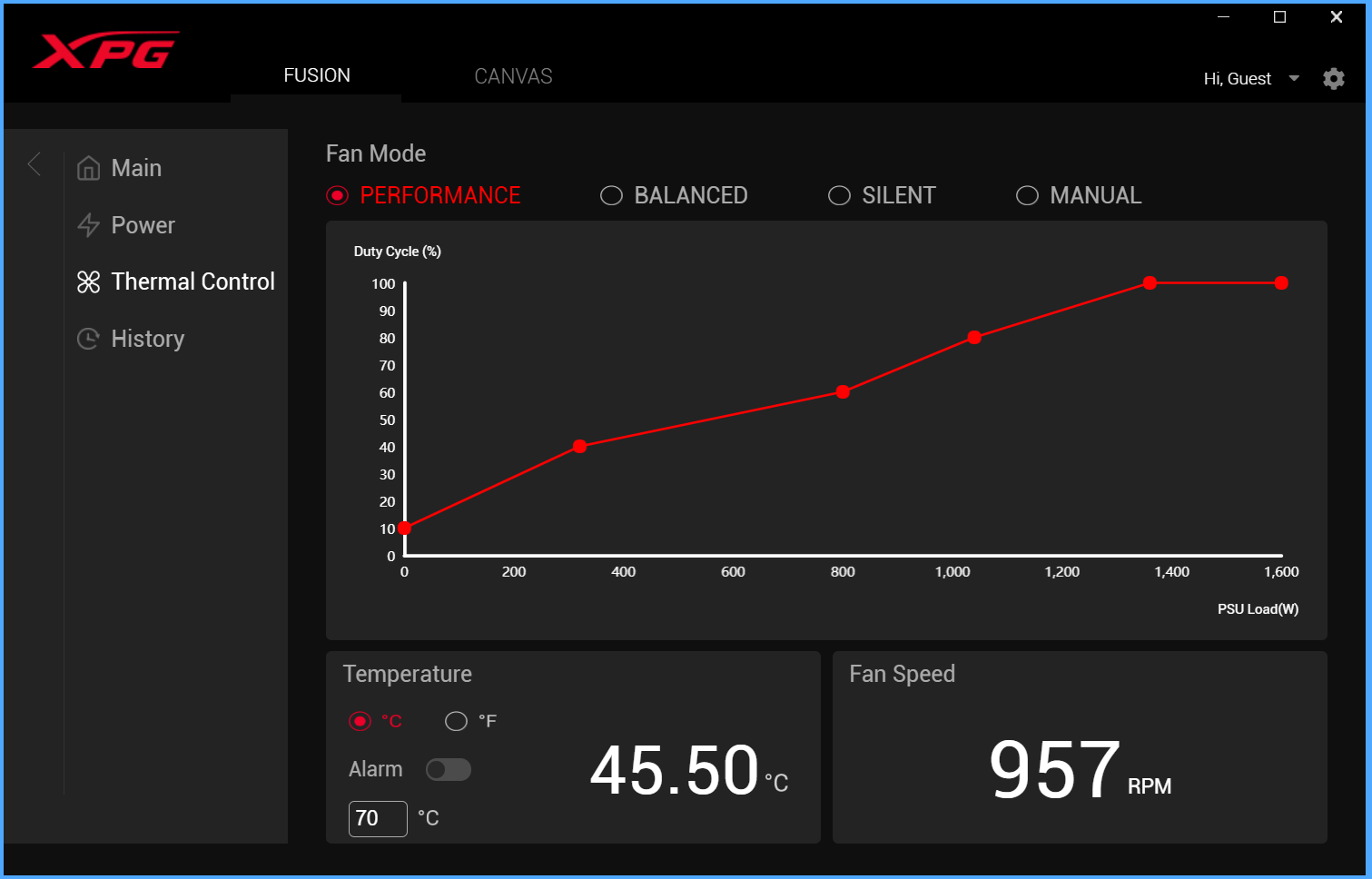Click the Duty Cycle (%) axis label
Viewport: 1372px width, 879px height.
(397, 252)
